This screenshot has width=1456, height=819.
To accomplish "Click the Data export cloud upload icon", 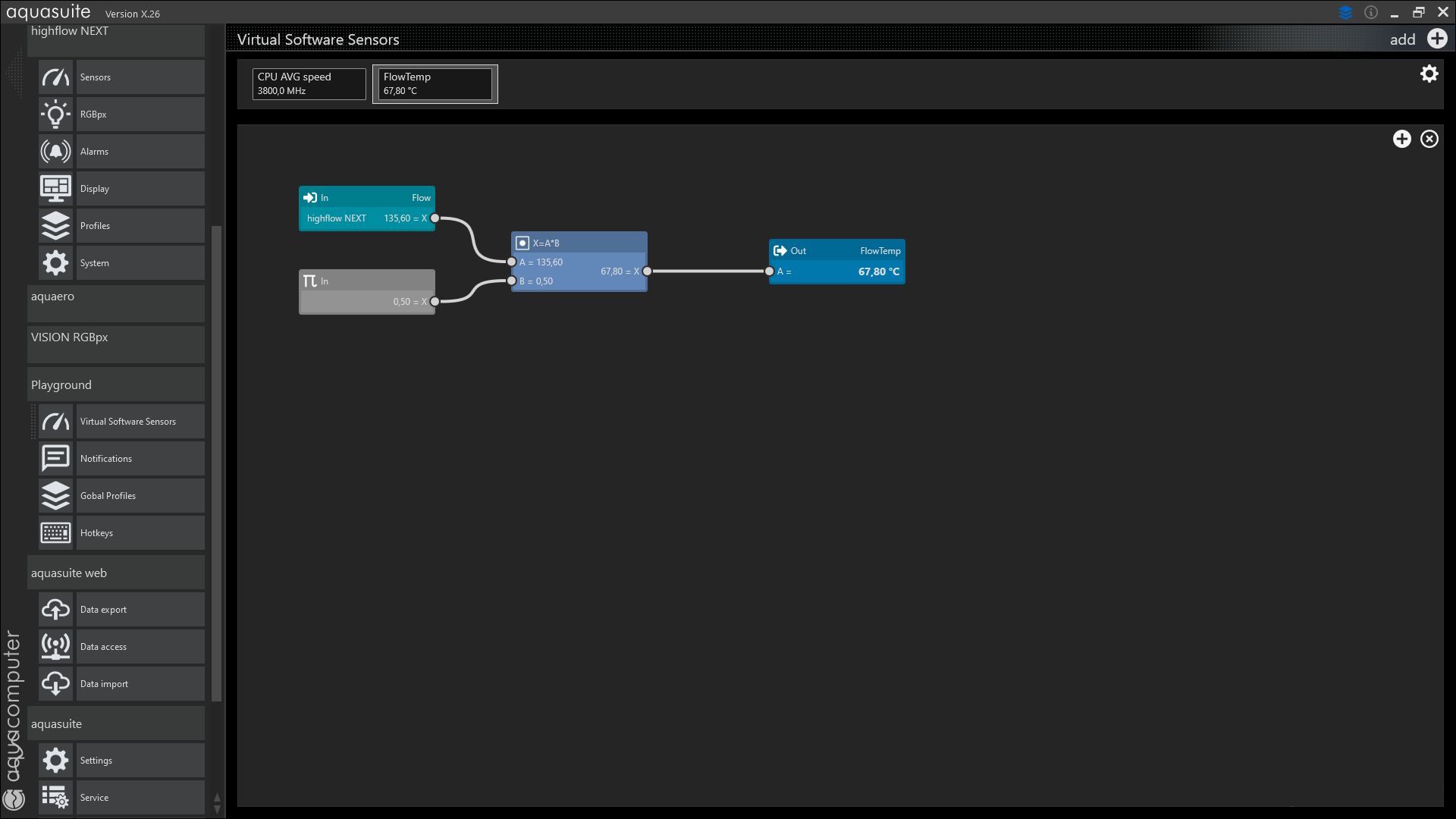I will (x=55, y=610).
